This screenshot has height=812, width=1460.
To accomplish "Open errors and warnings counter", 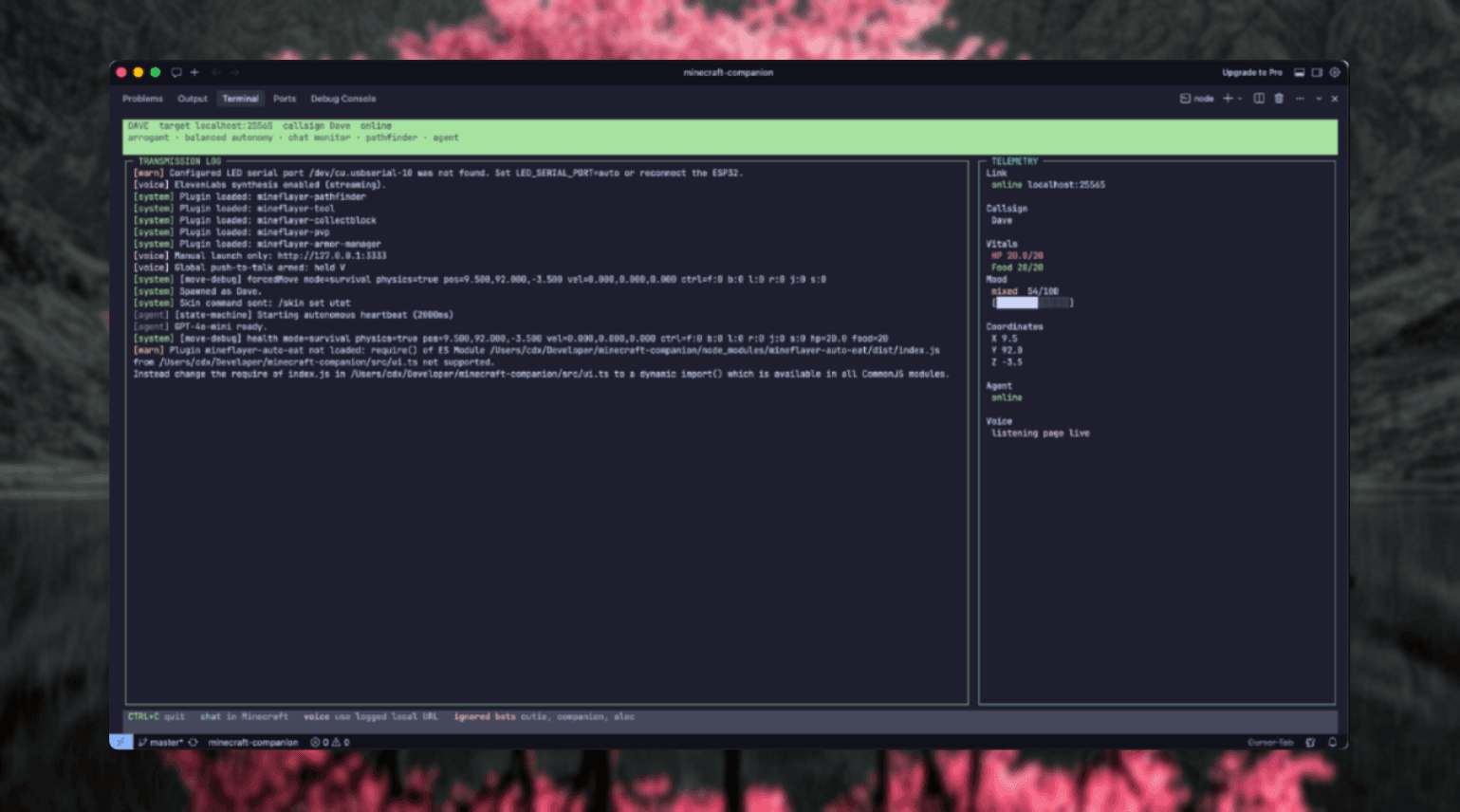I will [x=330, y=743].
